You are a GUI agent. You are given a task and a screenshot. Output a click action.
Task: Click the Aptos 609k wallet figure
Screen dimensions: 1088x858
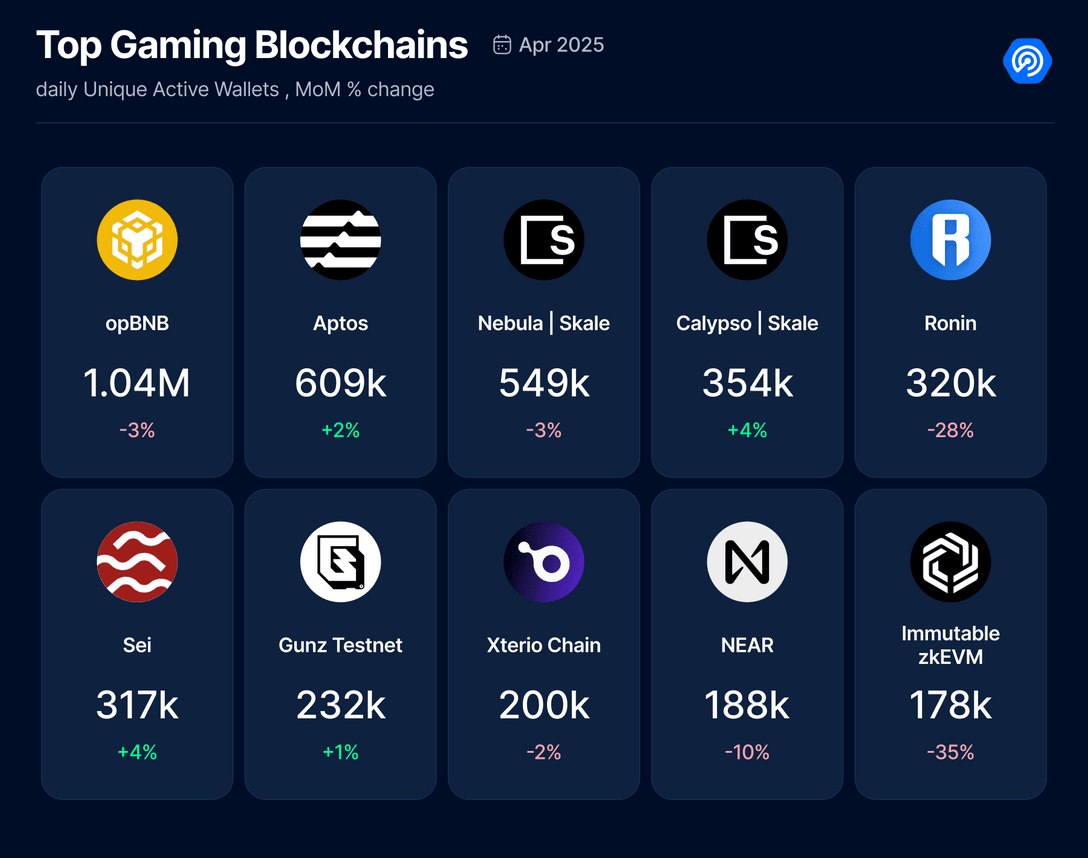point(340,383)
